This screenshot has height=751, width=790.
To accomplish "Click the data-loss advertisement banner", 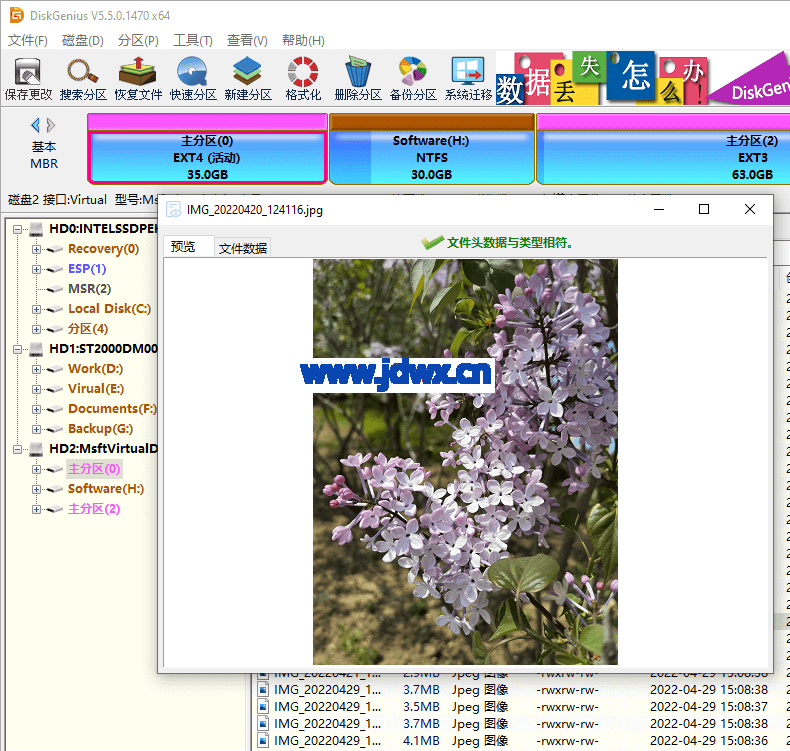I will point(642,78).
